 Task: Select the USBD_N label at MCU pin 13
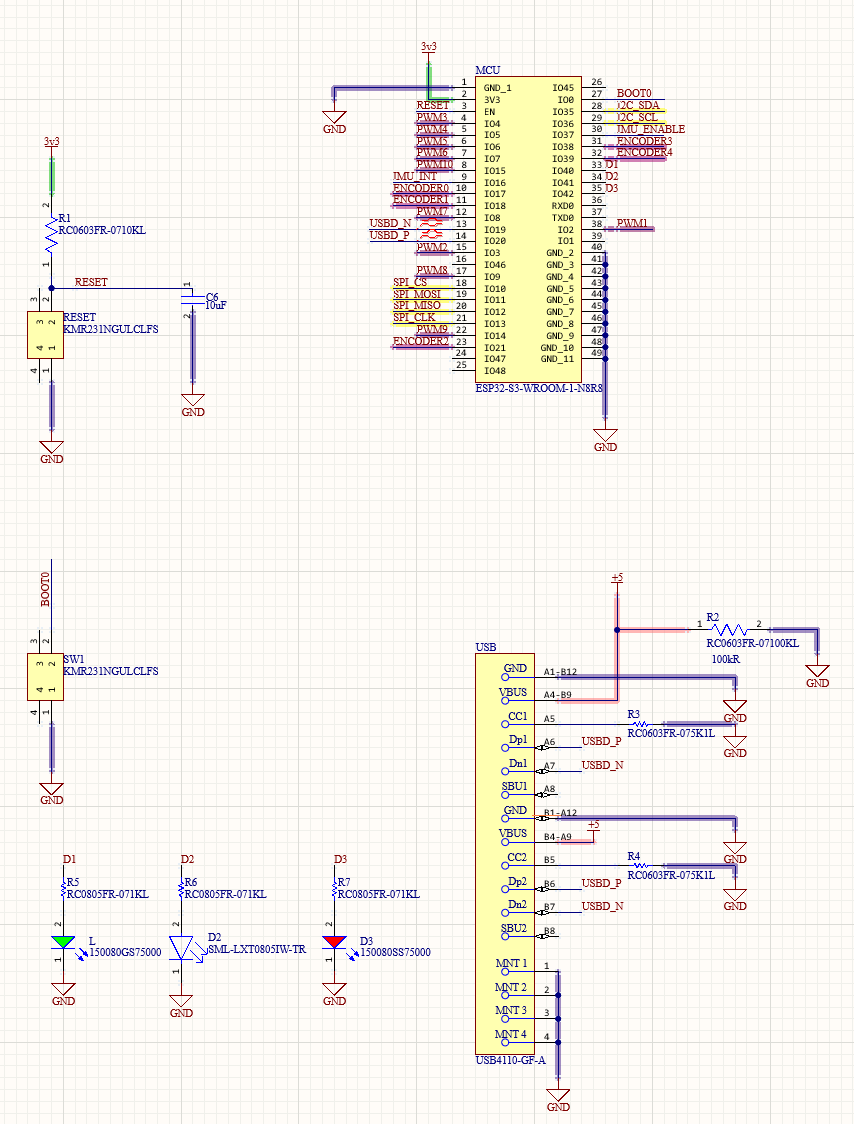390,224
